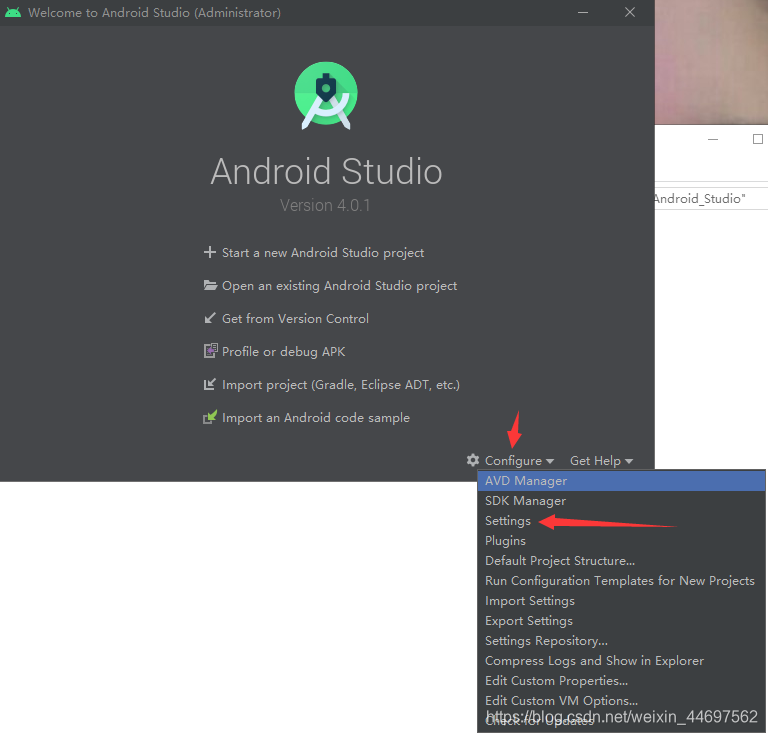Click the Import Android code sample icon
Image resolution: width=768 pixels, height=736 pixels.
click(210, 417)
